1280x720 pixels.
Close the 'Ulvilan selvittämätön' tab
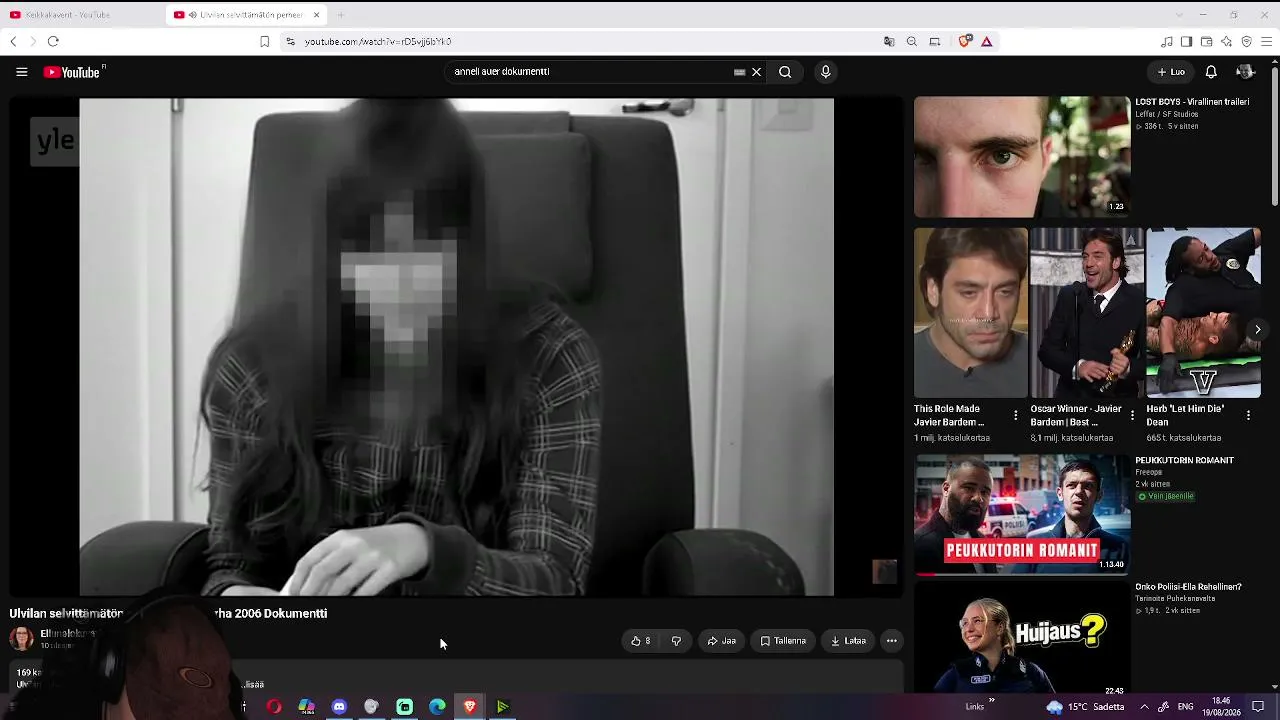316,15
